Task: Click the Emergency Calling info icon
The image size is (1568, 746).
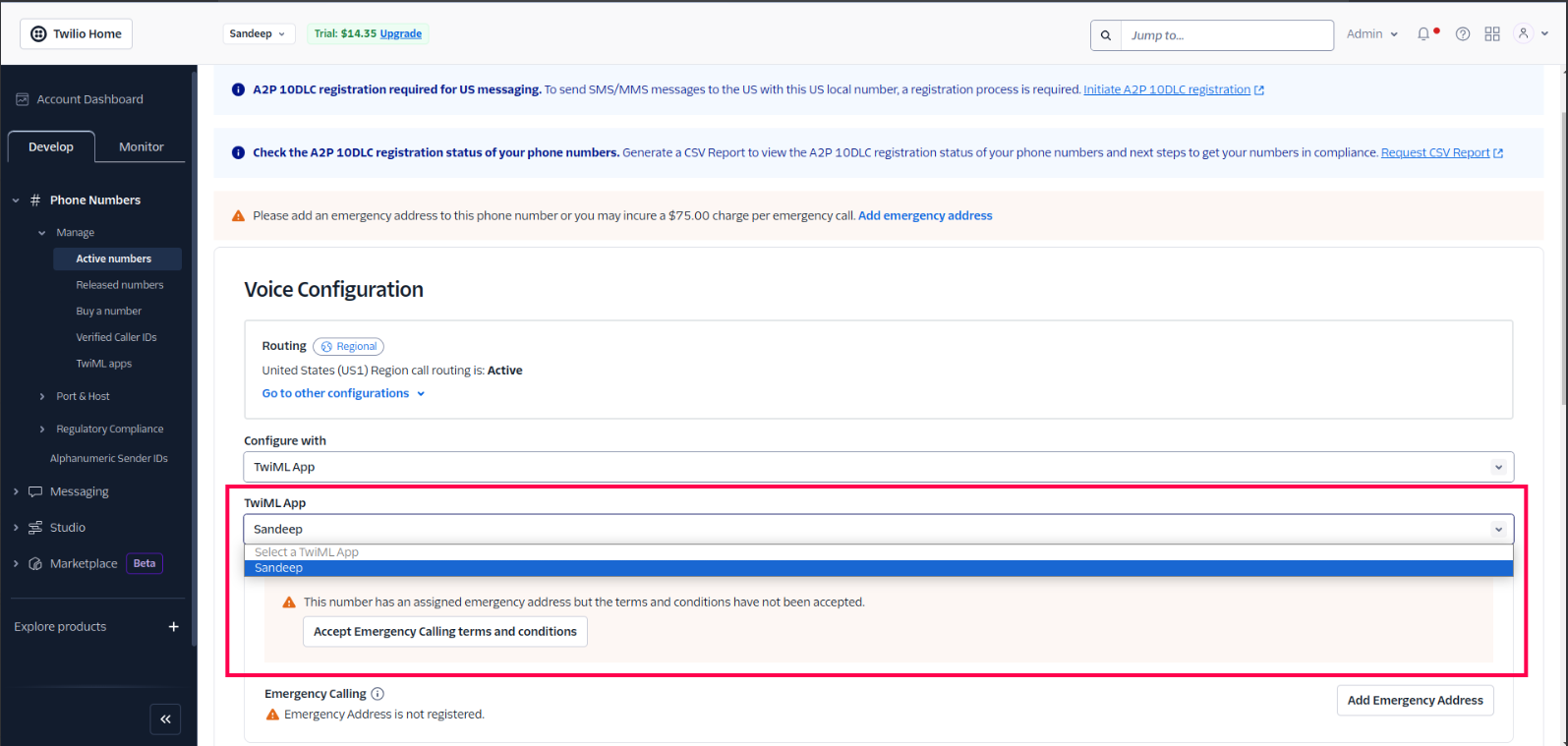Action: click(x=377, y=693)
